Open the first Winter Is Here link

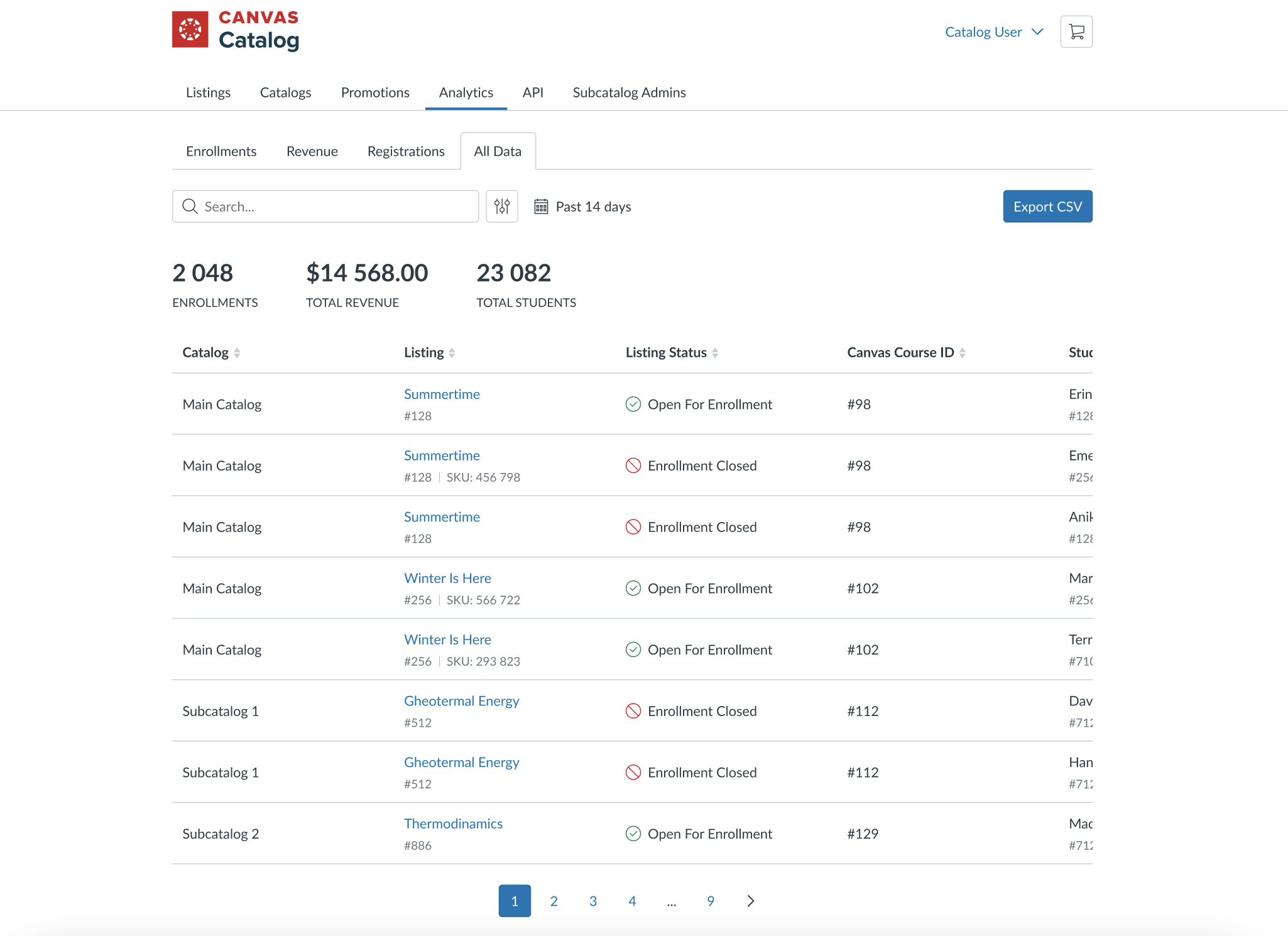447,578
